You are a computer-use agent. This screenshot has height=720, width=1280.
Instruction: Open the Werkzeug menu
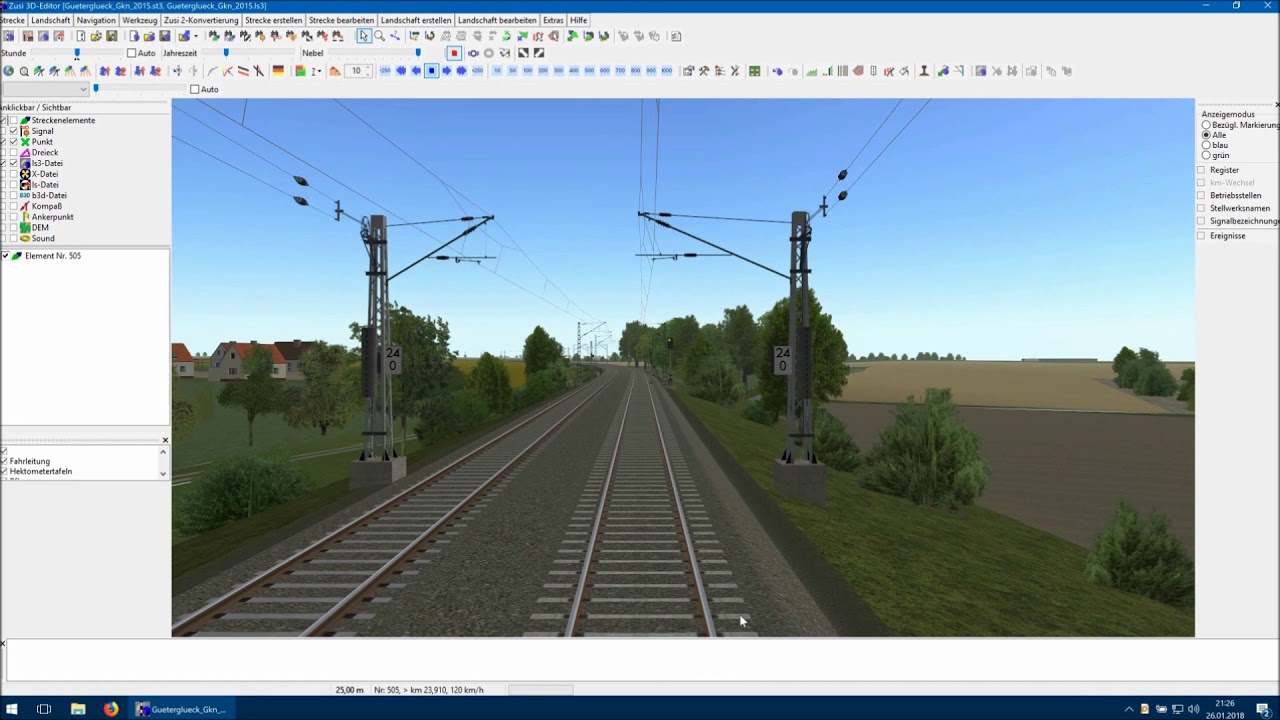tap(140, 20)
